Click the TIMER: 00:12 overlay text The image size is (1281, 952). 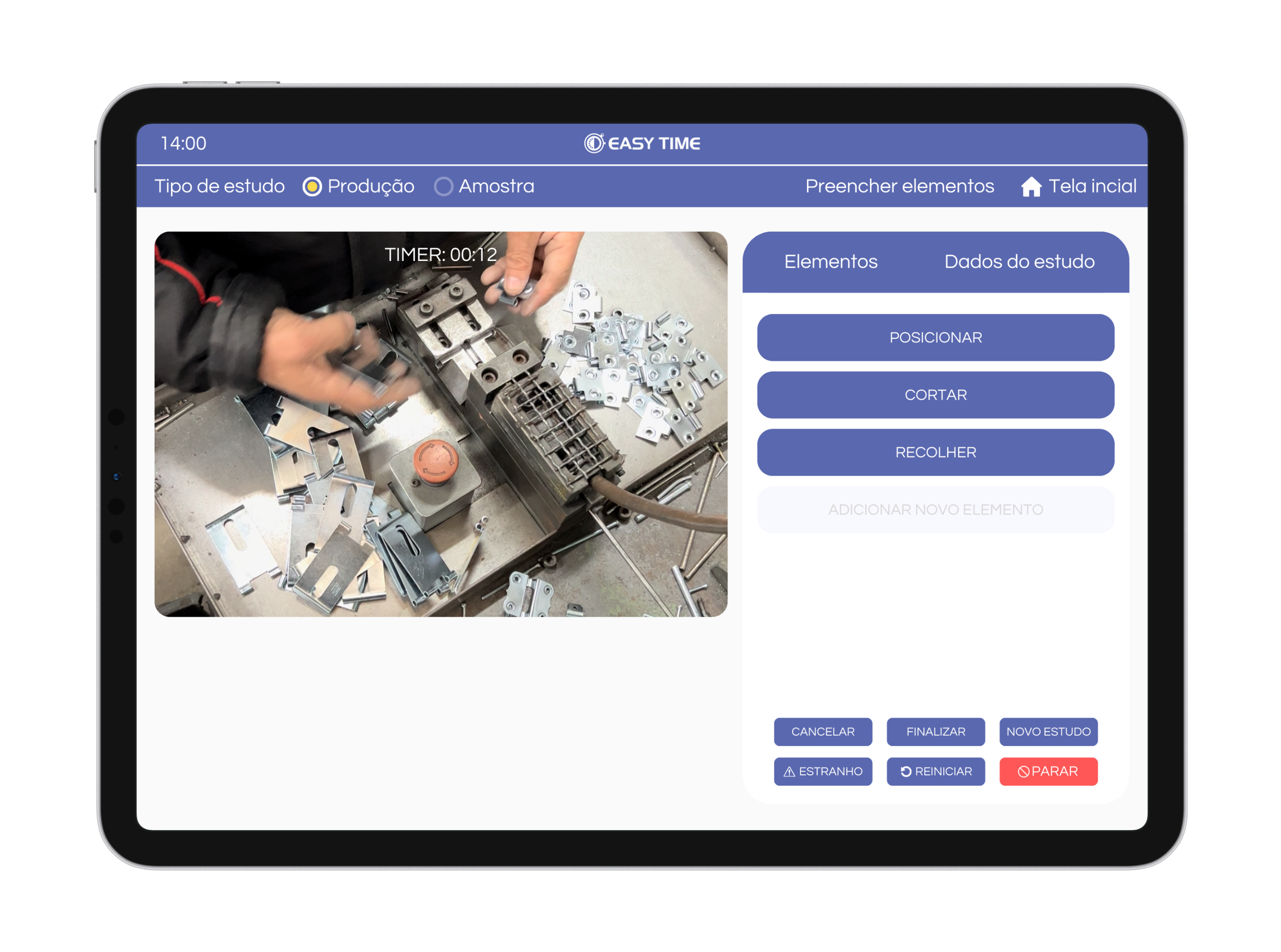click(441, 254)
